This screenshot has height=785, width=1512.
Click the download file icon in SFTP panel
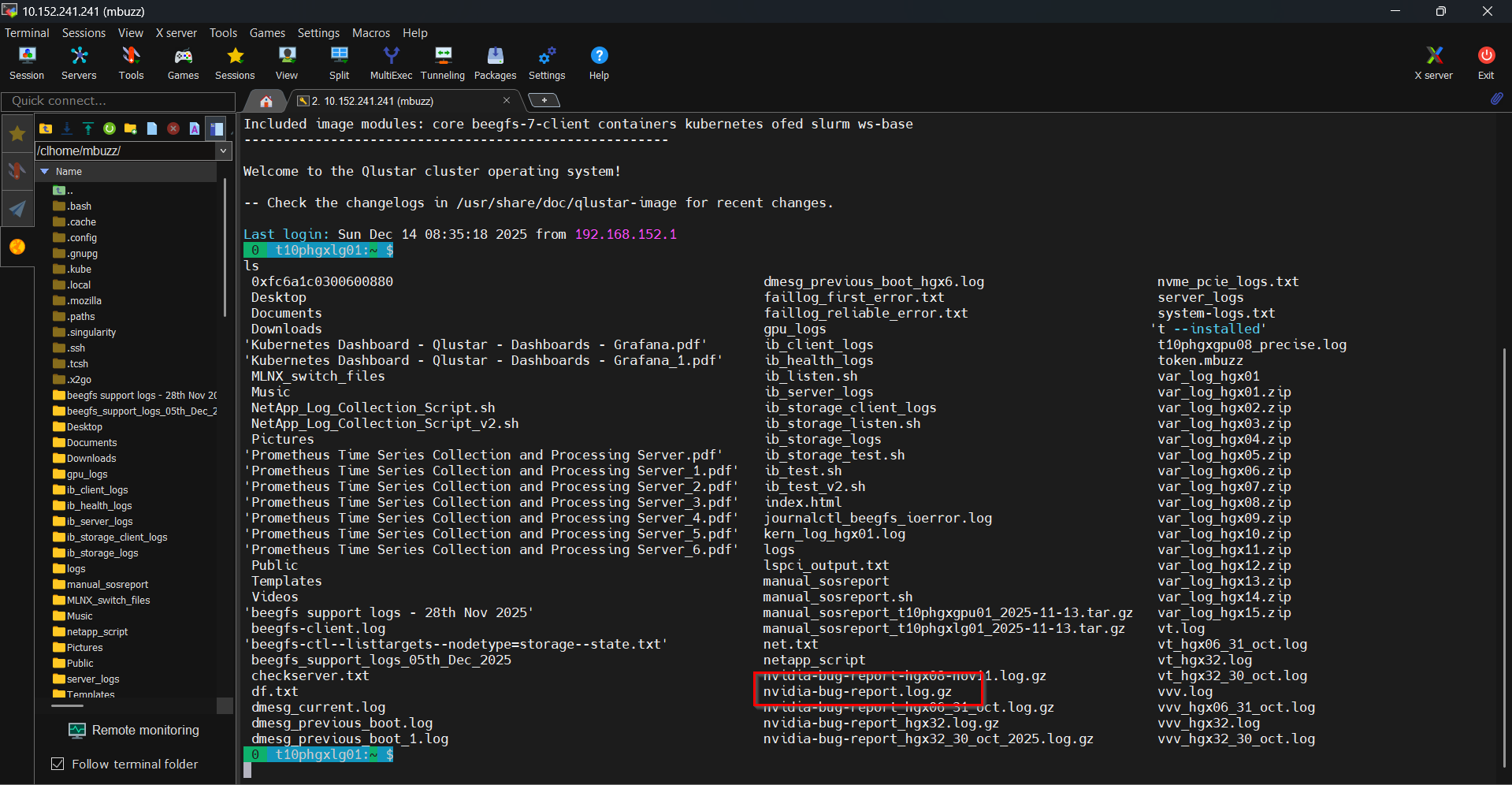point(67,128)
